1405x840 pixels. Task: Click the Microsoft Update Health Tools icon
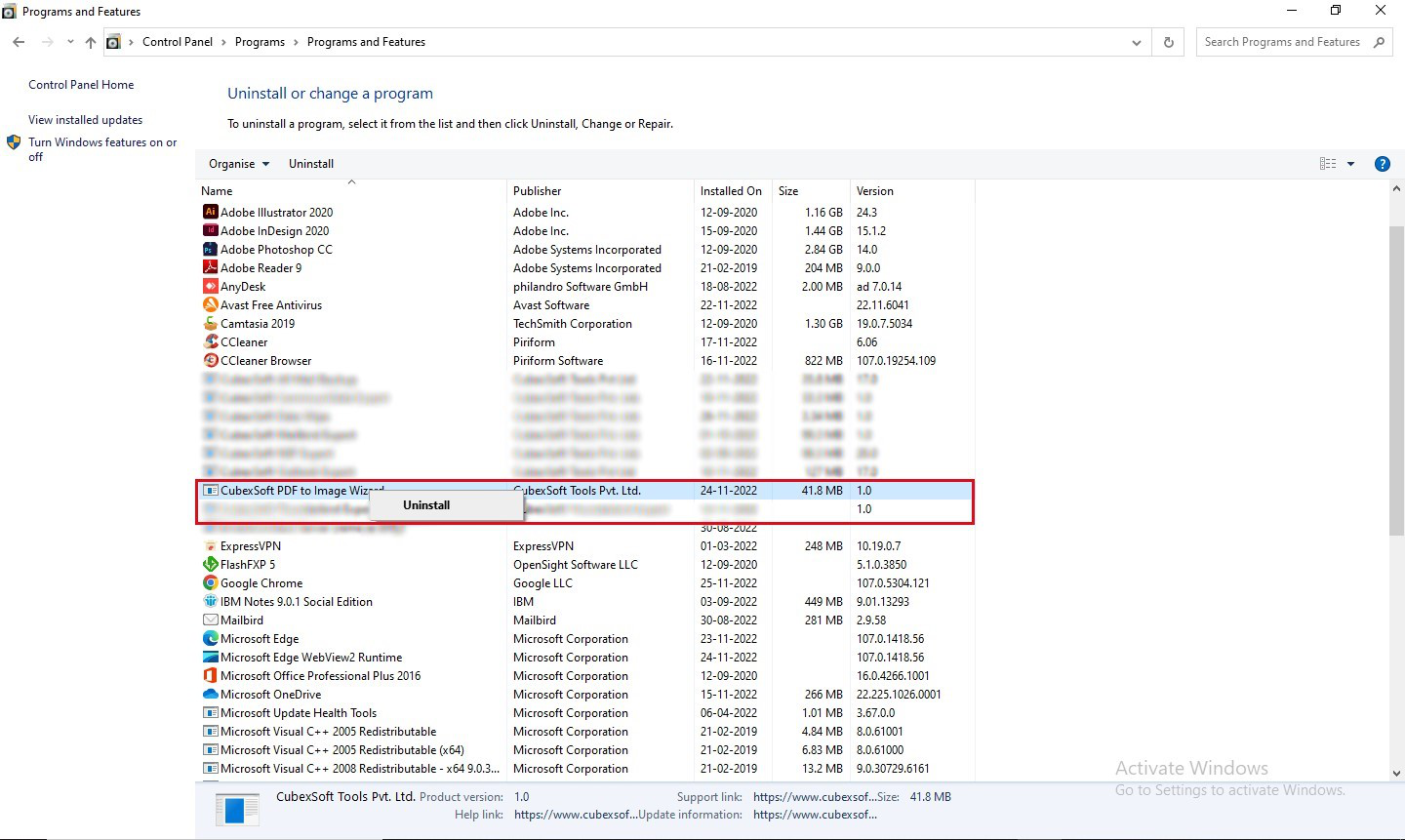[210, 712]
